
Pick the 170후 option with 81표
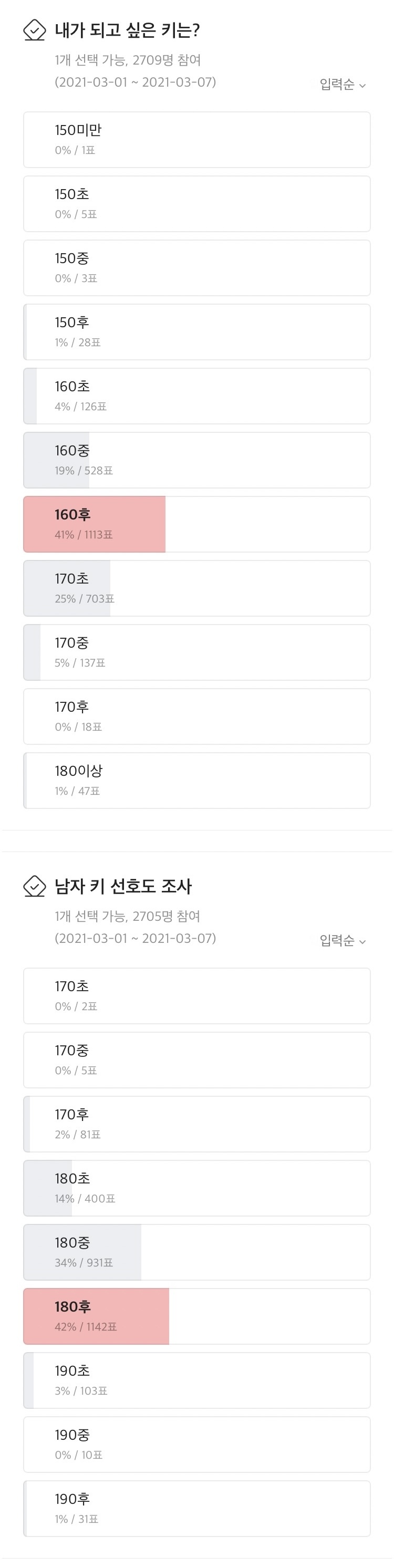click(x=196, y=1124)
